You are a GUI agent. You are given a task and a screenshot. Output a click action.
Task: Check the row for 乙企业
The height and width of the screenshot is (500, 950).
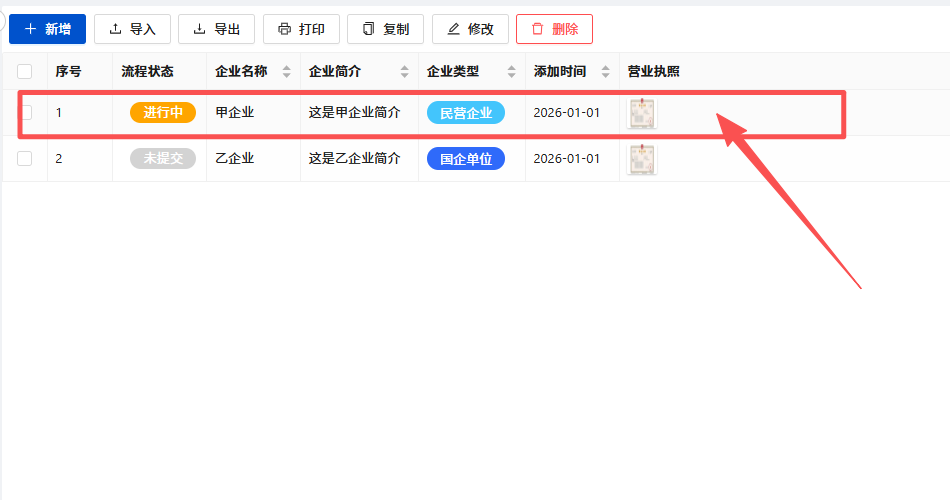pos(25,159)
